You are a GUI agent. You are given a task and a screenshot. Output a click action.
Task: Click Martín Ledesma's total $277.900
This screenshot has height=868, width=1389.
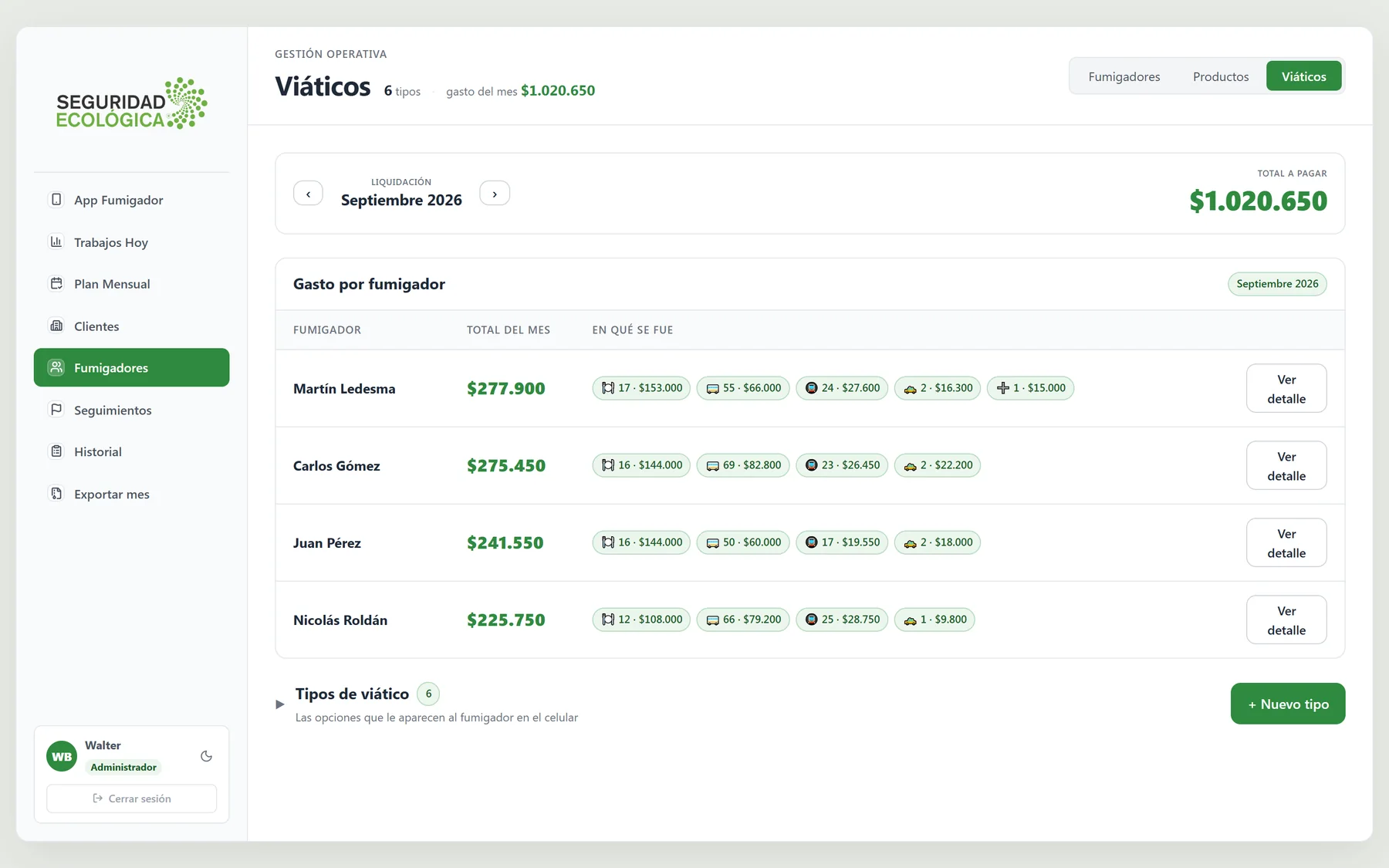pos(505,389)
